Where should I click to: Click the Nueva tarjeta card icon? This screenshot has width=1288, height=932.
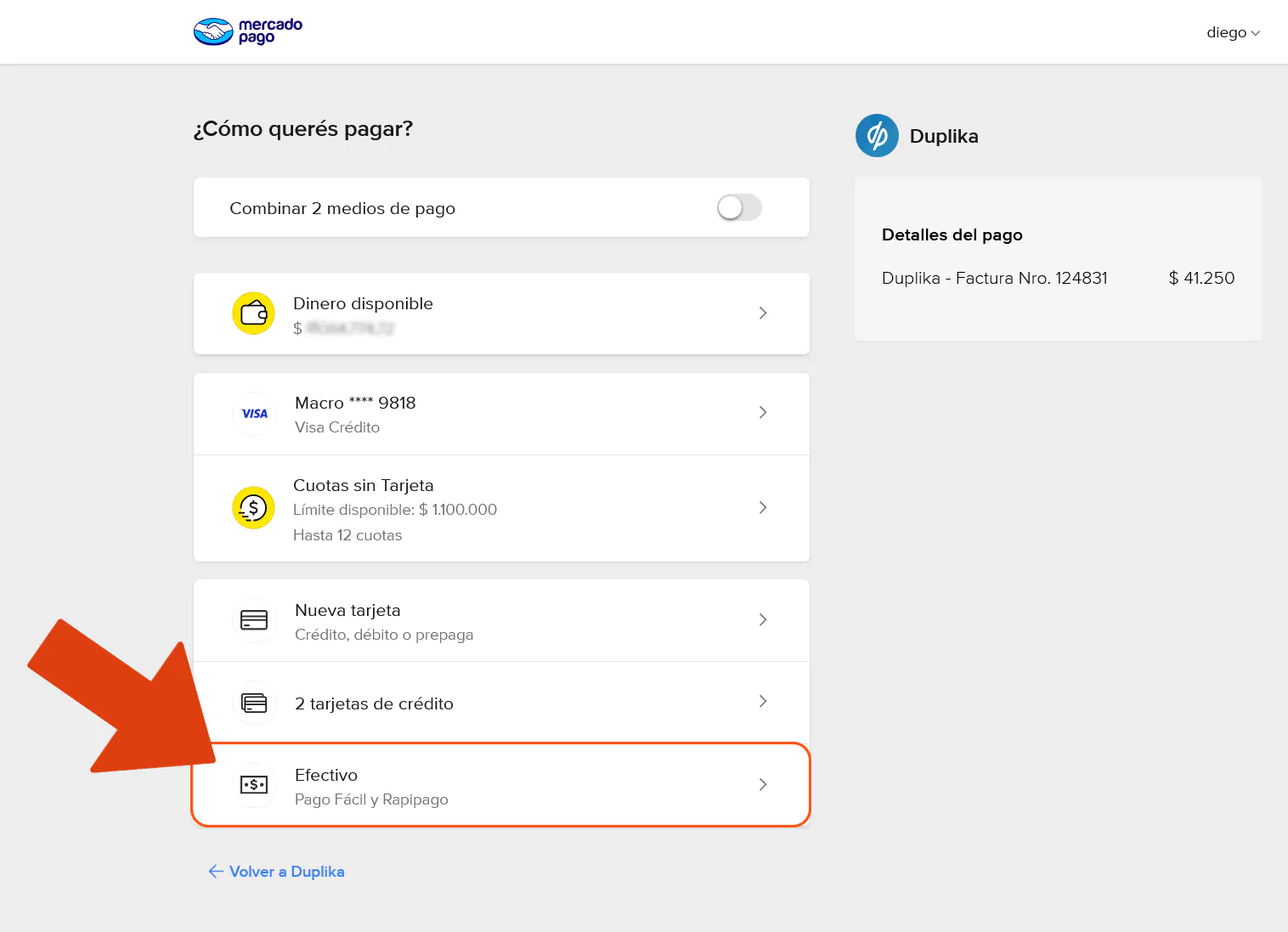(254, 620)
